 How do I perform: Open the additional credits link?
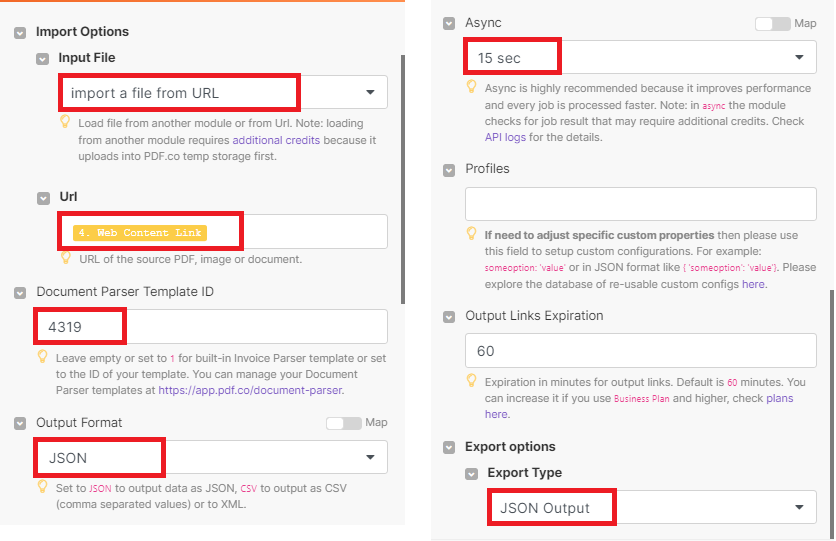pyautogui.click(x=276, y=140)
